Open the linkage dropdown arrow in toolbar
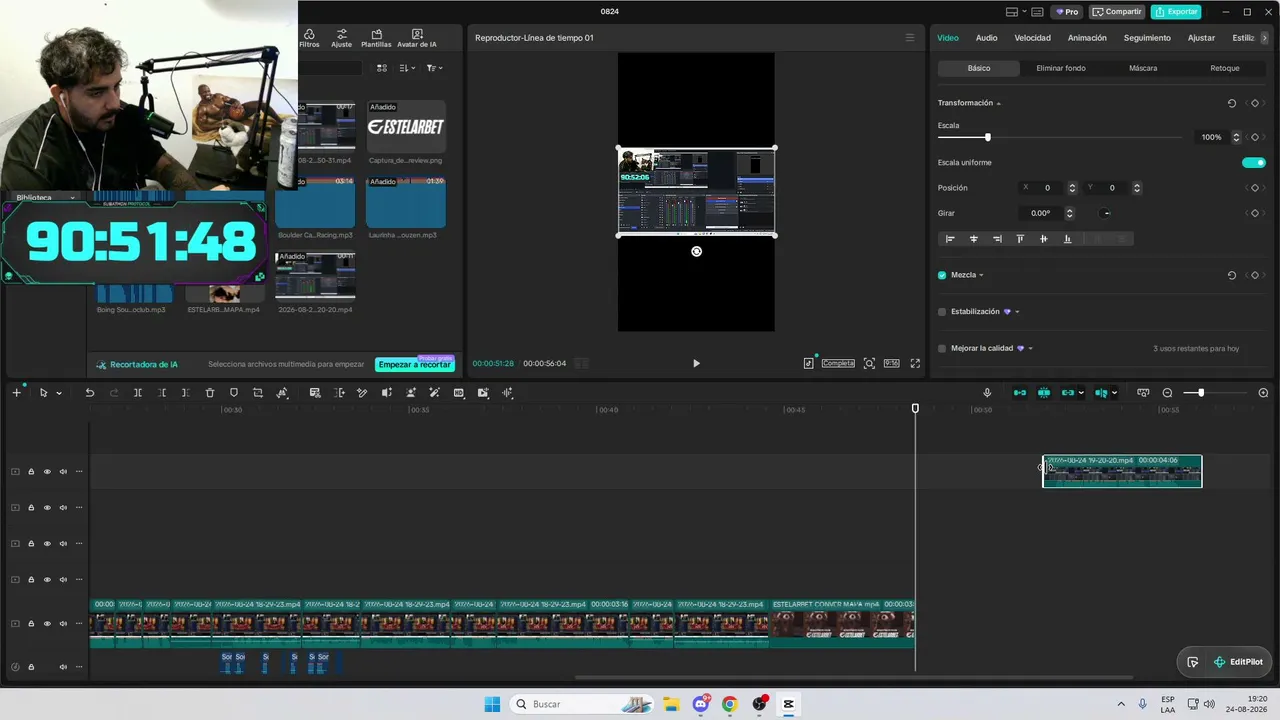Screen dimensions: 1280x720 click(x=1081, y=394)
